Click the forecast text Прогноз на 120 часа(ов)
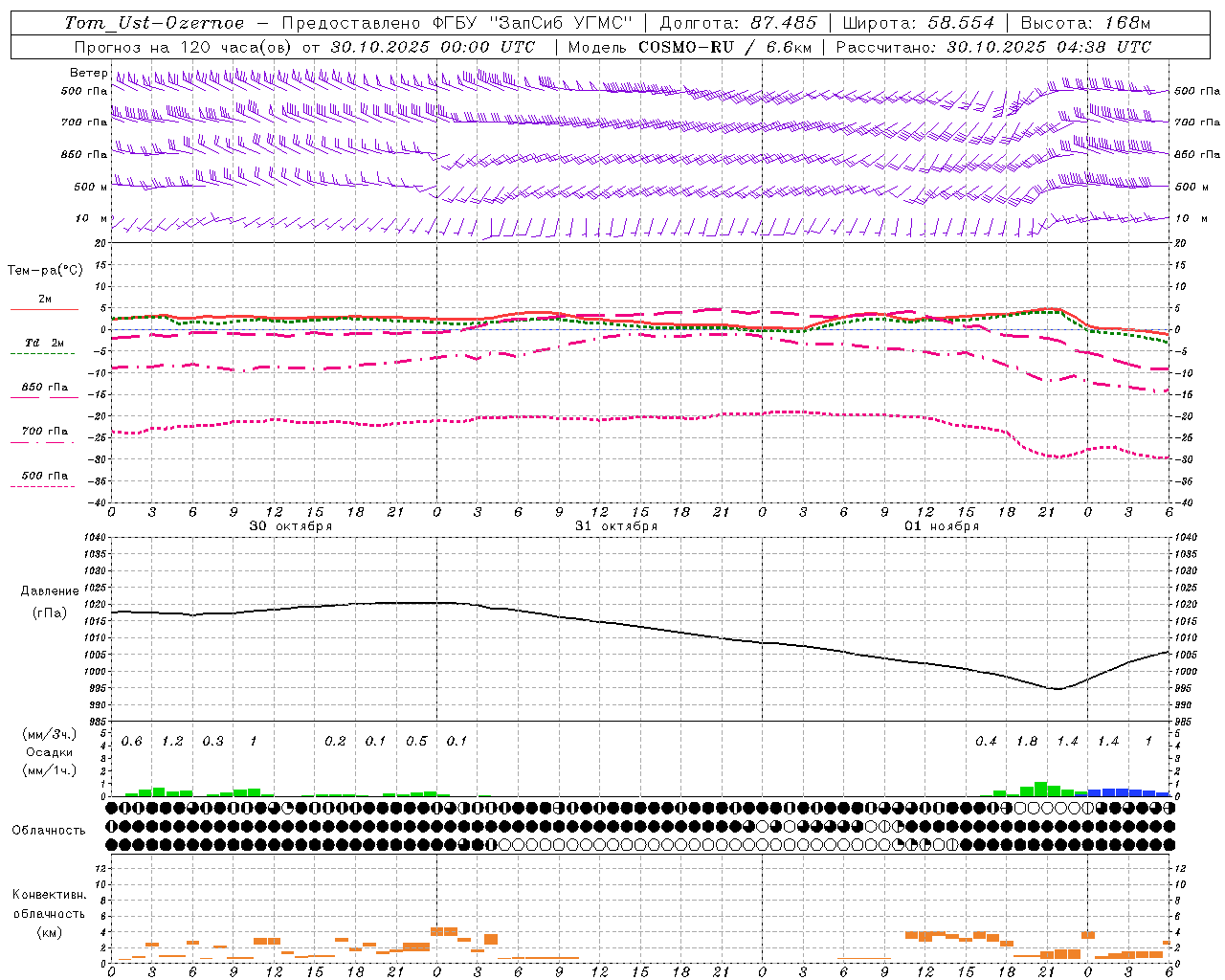This screenshot has width=1225, height=980. (184, 47)
